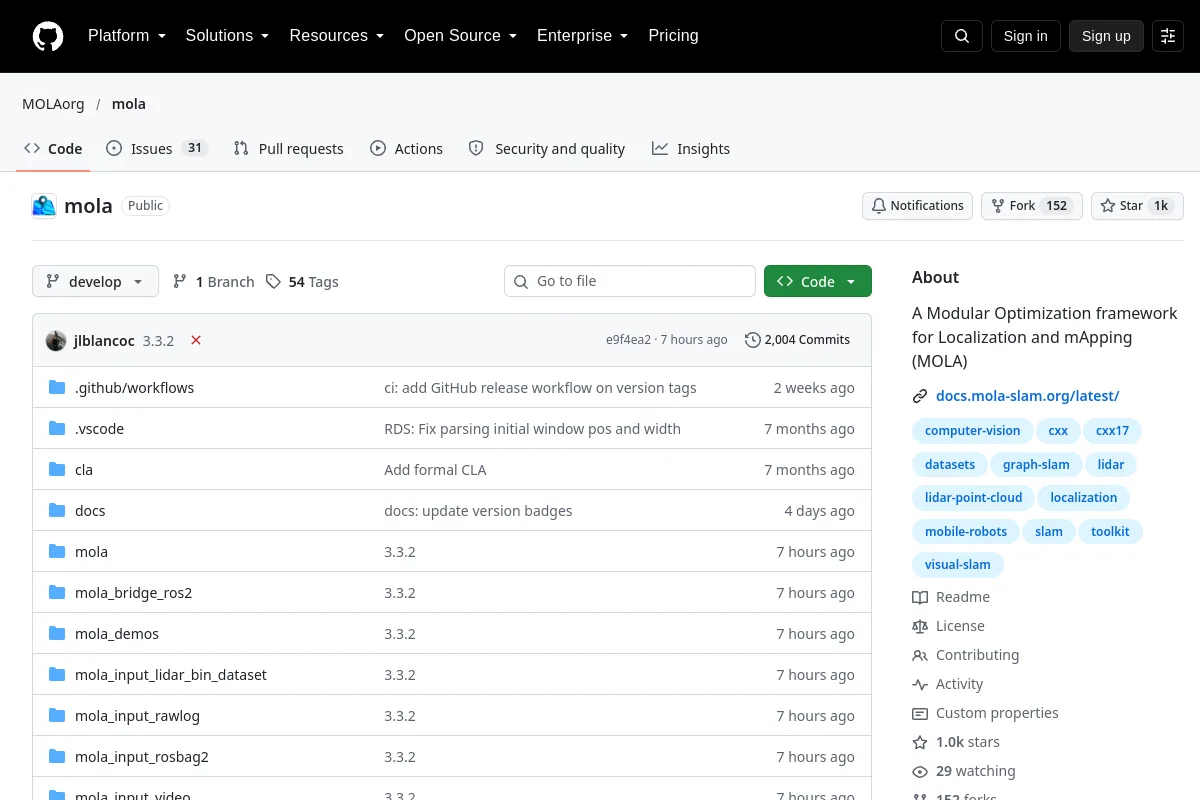The image size is (1200, 800).
Task: Open commit 'Add formal CLA'
Action: point(435,470)
